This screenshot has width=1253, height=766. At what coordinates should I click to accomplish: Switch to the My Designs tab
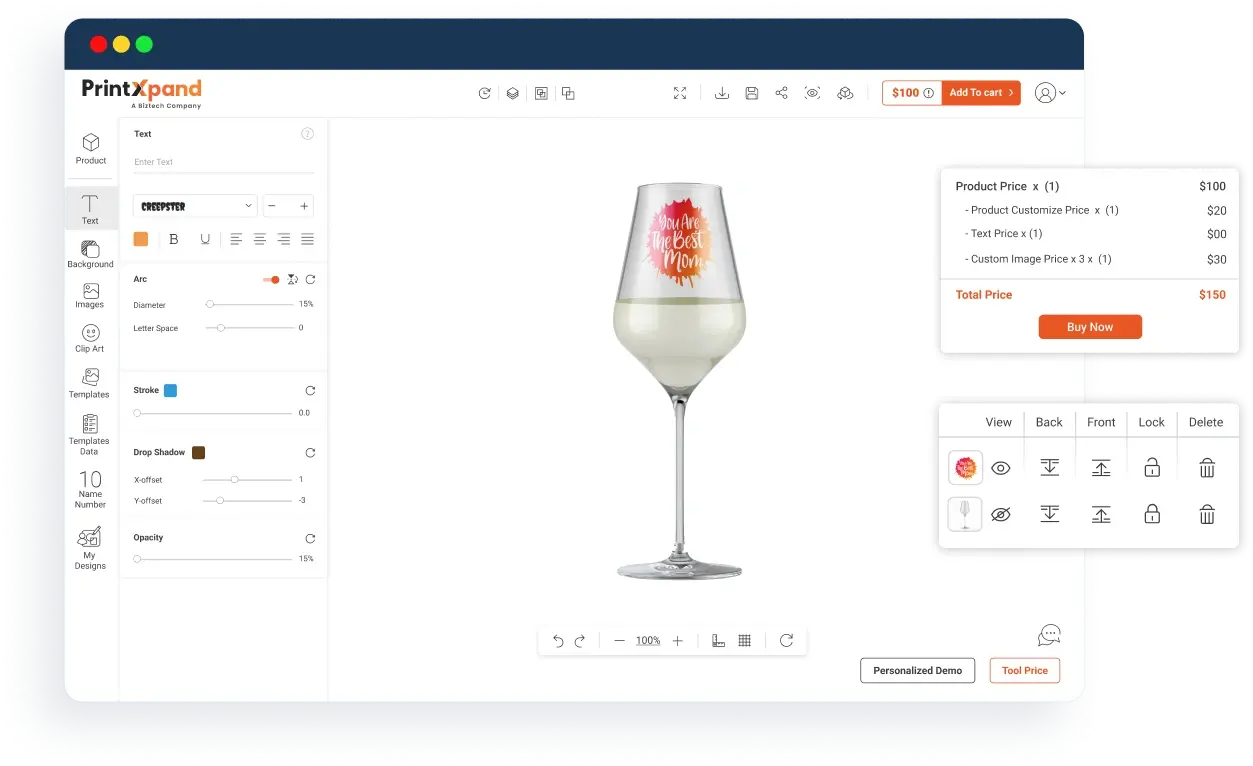click(x=90, y=548)
